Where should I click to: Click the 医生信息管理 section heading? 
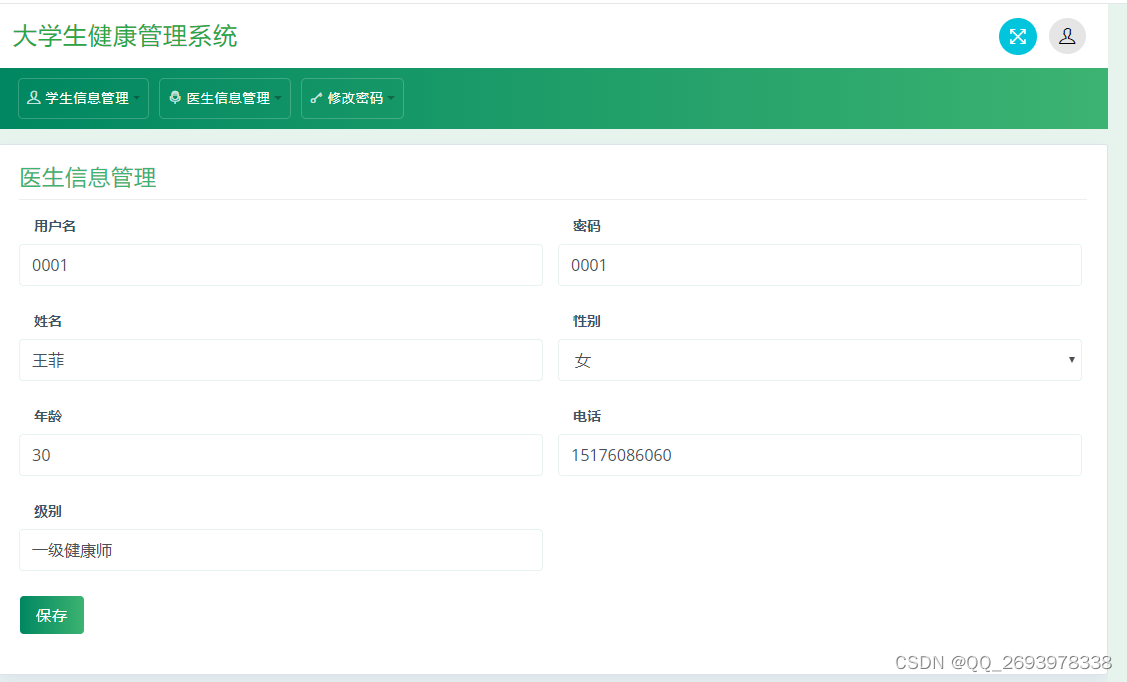click(88, 178)
